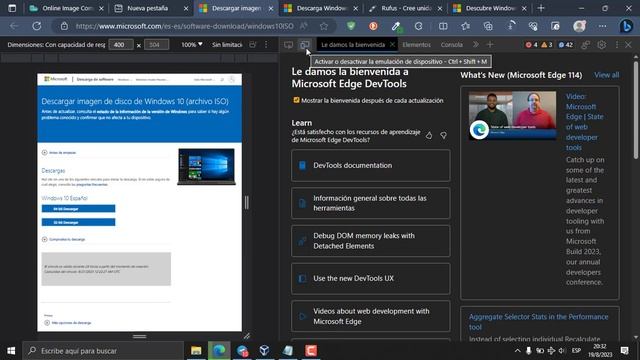Viewport: 640px width, 360px height.
Task: Click the 'View all' link
Action: click(607, 75)
